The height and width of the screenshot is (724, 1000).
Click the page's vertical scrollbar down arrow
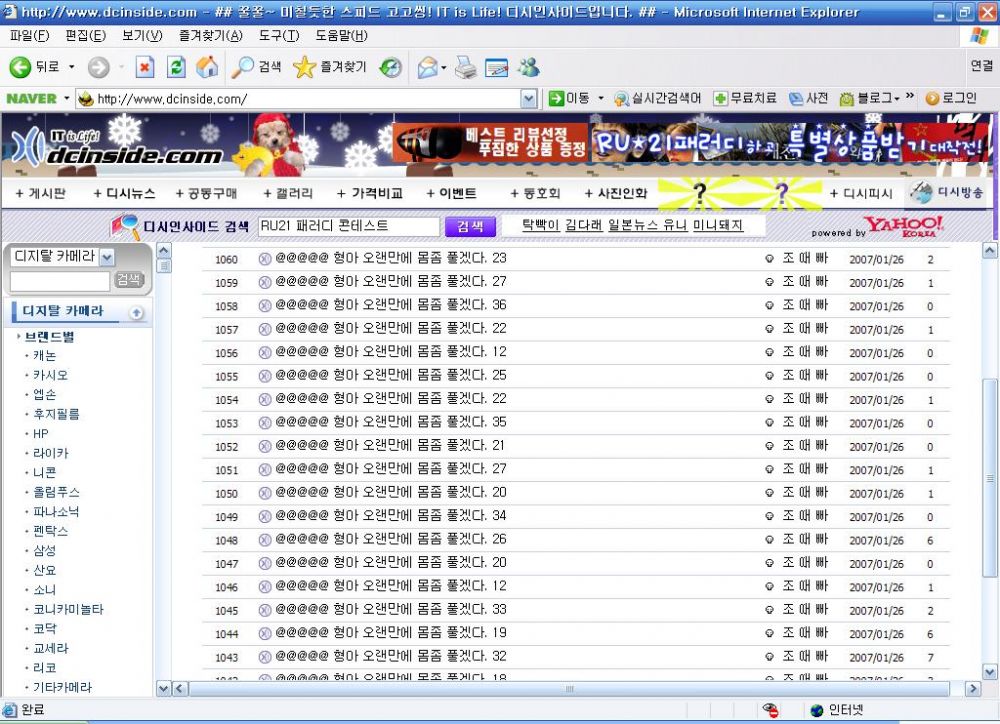coord(990,672)
